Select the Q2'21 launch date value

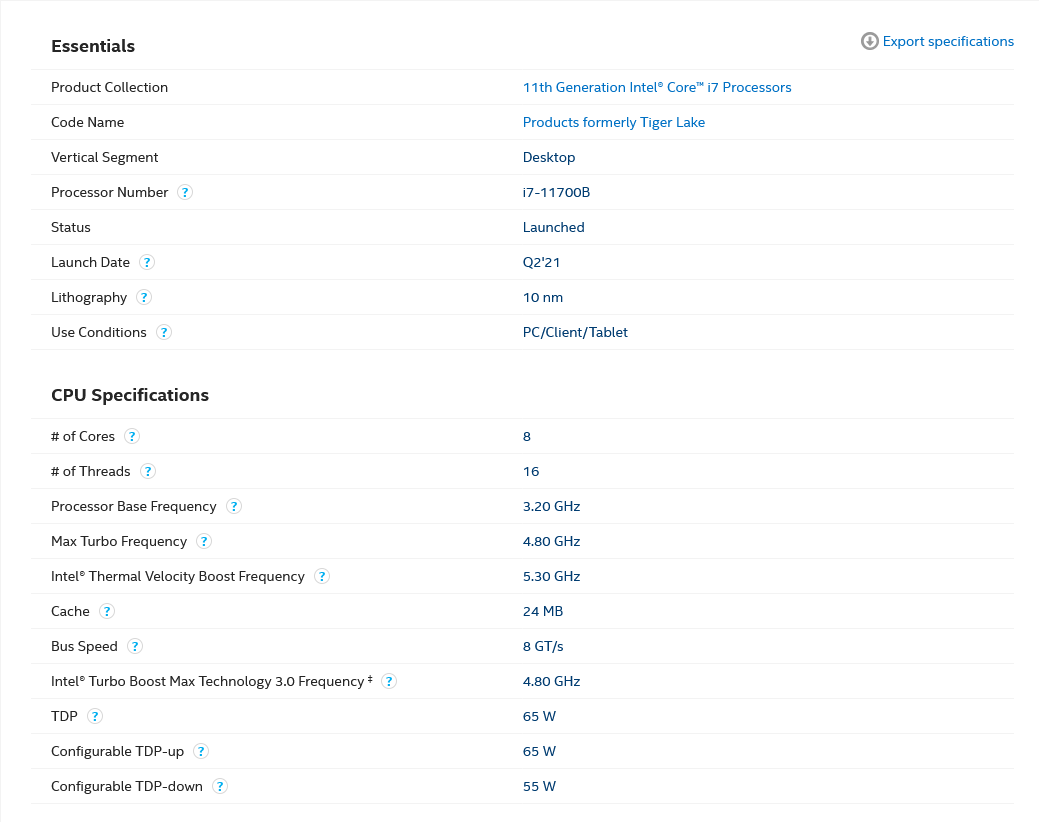541,262
